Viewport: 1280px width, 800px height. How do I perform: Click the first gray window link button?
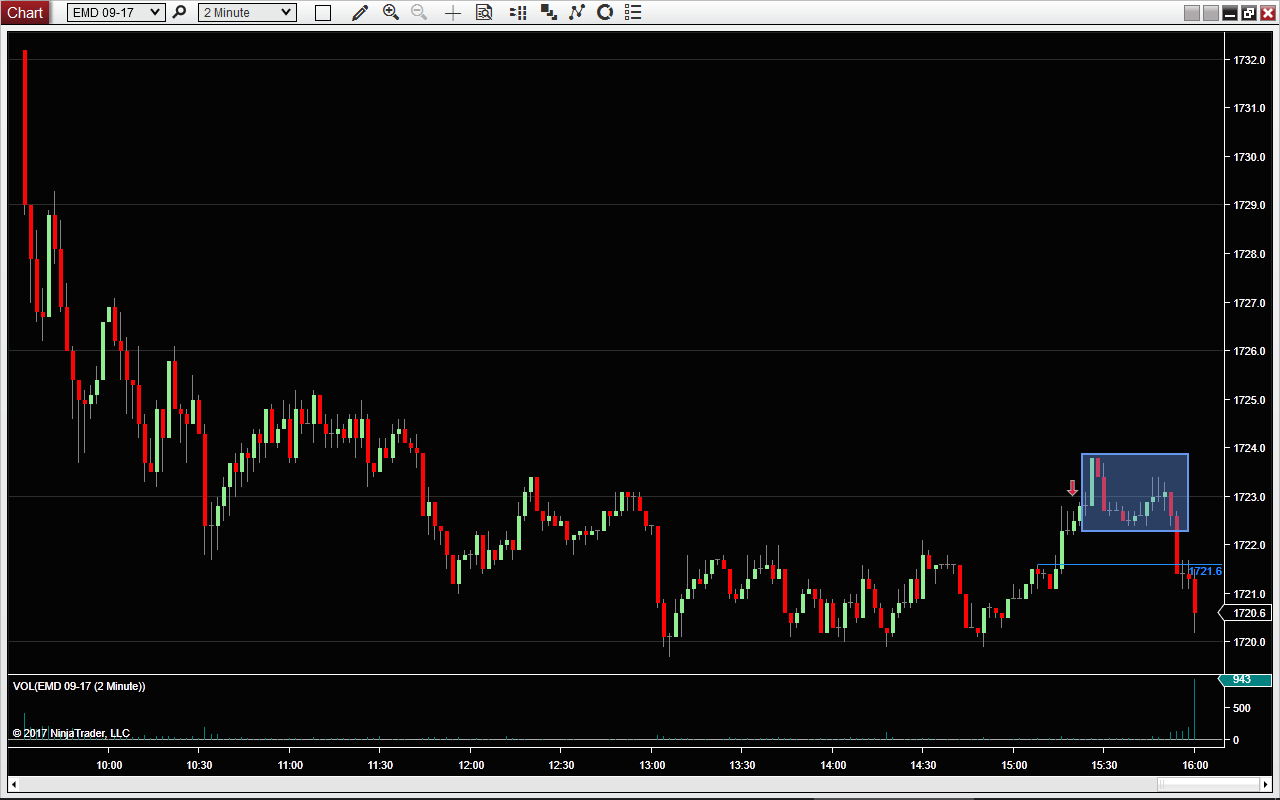tap(1191, 13)
